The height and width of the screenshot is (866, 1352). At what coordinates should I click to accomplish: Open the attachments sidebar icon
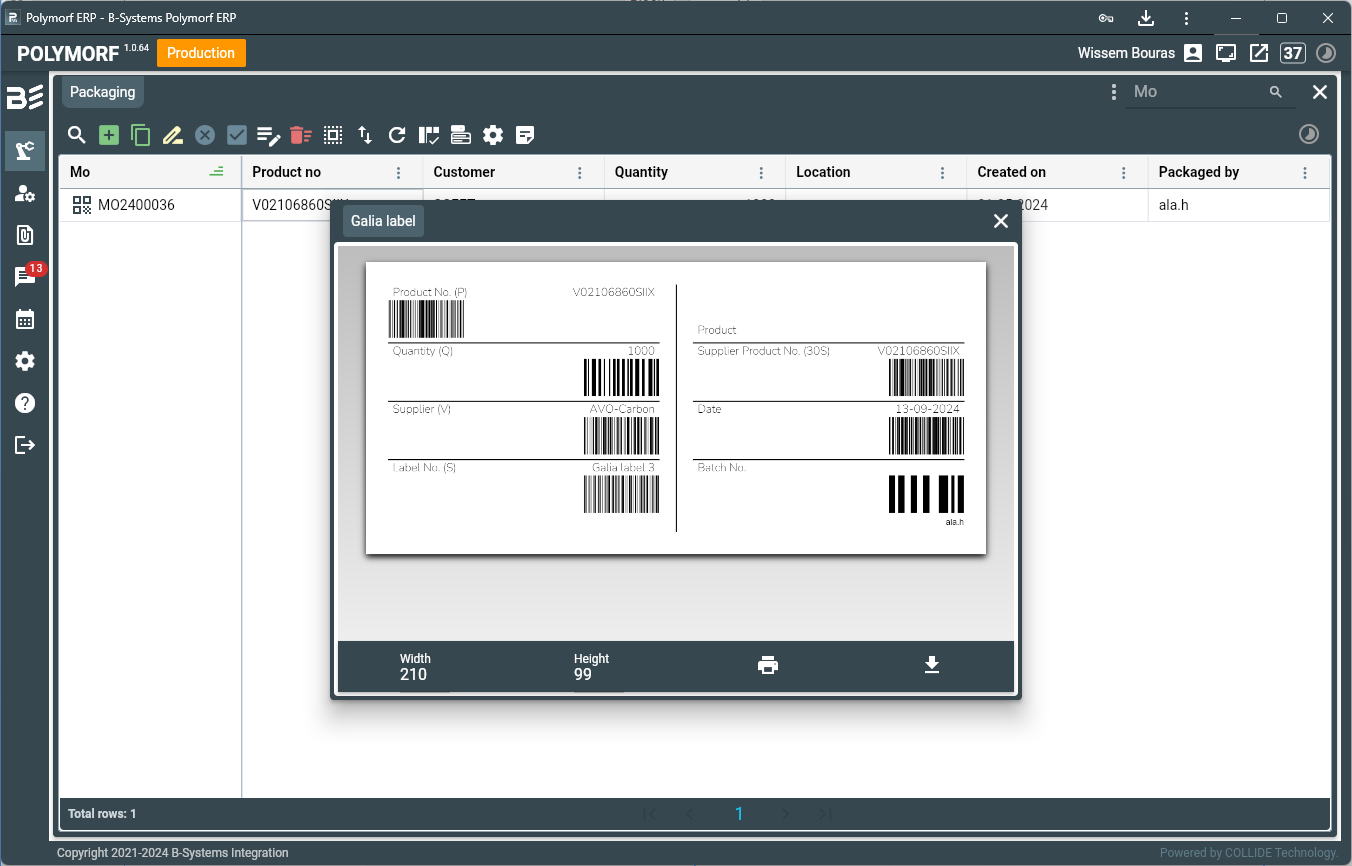pos(25,235)
